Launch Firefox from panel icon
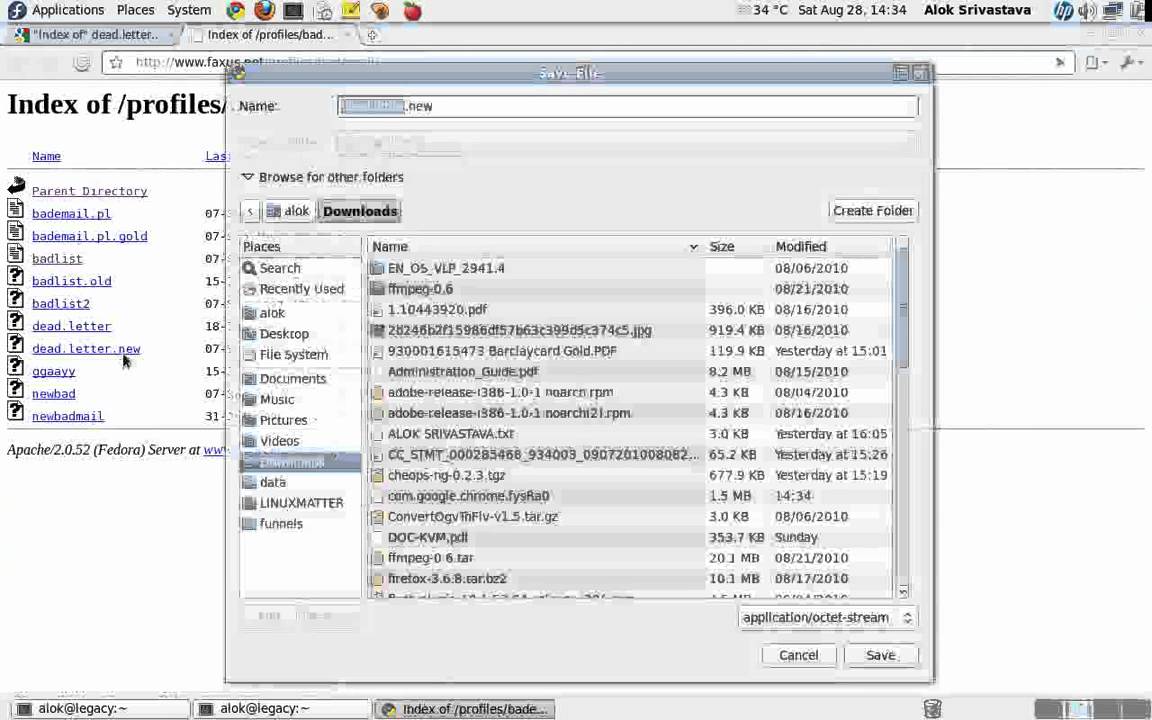 pyautogui.click(x=264, y=10)
